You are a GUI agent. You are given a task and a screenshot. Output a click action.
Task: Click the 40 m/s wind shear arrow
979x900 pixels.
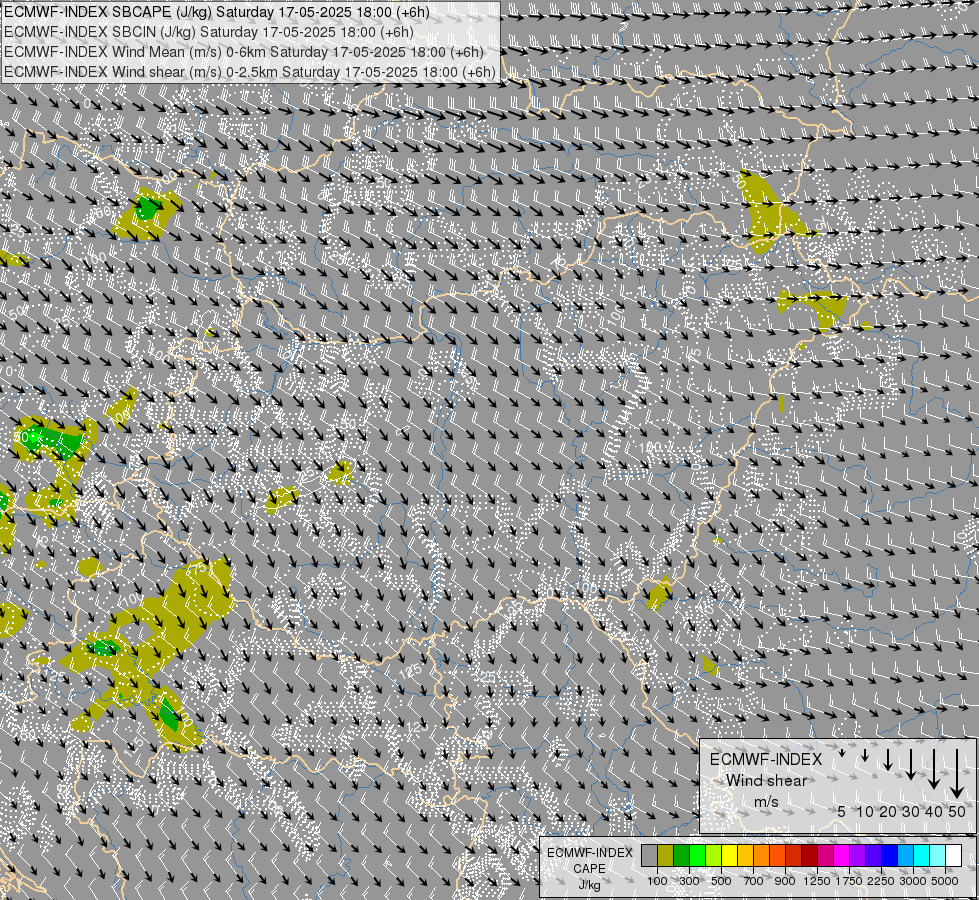[933, 769]
